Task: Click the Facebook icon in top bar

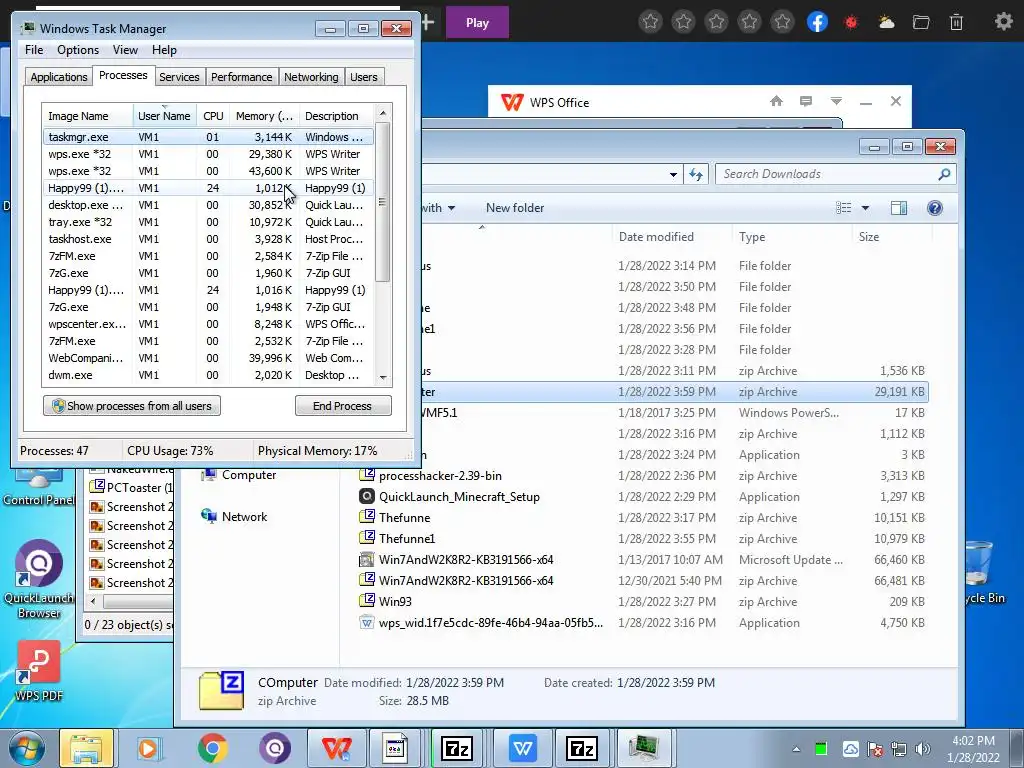Action: click(x=817, y=22)
